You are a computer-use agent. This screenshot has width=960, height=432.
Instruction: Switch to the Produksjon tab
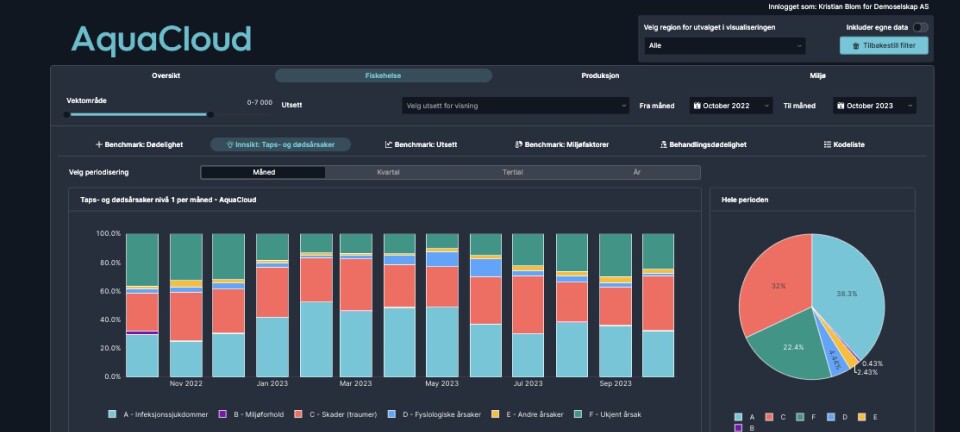(600, 76)
